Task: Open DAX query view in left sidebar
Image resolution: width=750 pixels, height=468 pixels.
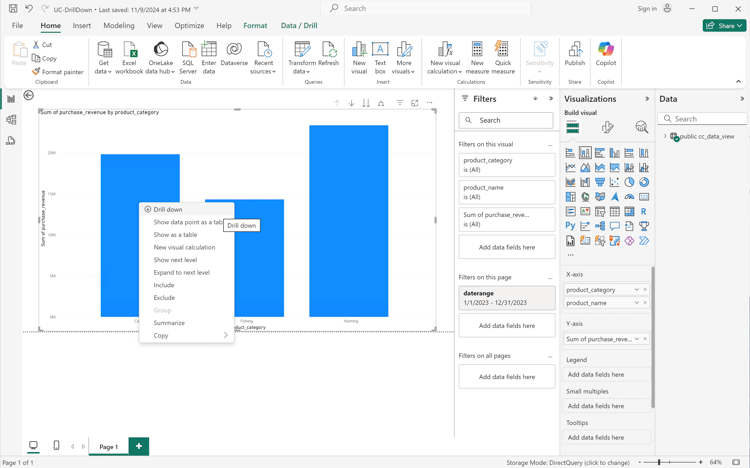Action: pos(11,141)
